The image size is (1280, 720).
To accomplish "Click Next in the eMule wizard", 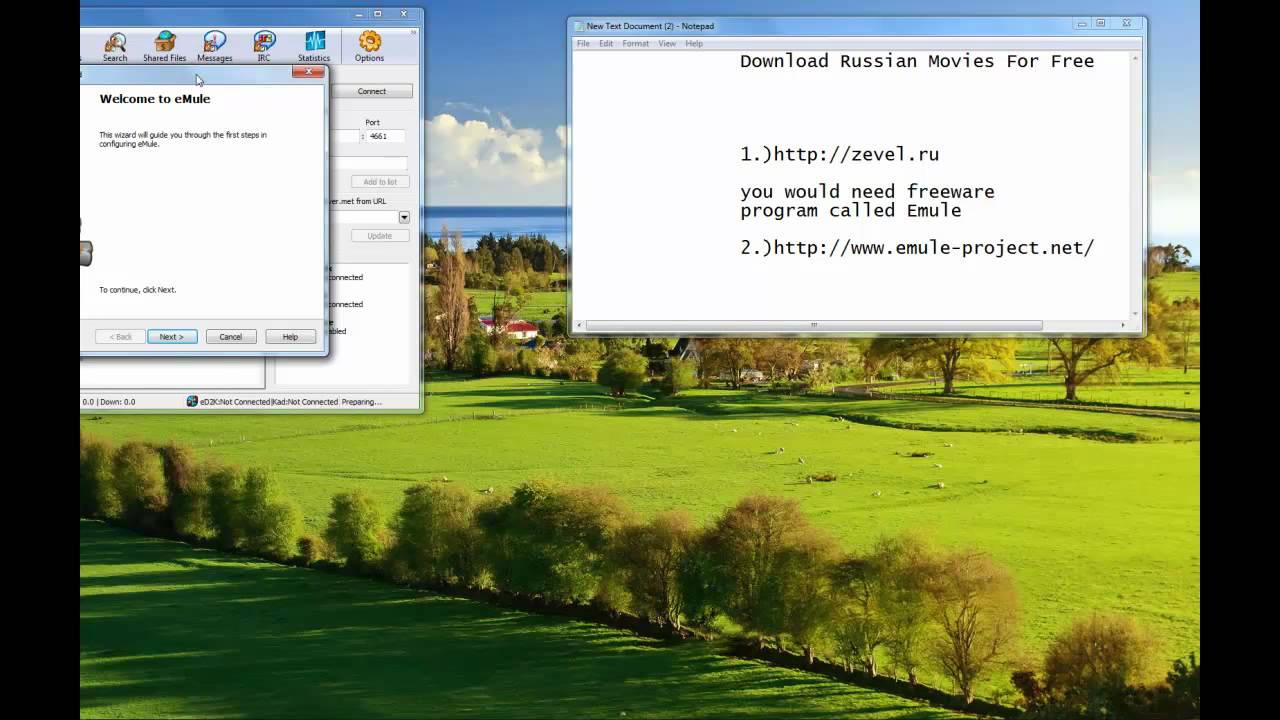I will [172, 337].
